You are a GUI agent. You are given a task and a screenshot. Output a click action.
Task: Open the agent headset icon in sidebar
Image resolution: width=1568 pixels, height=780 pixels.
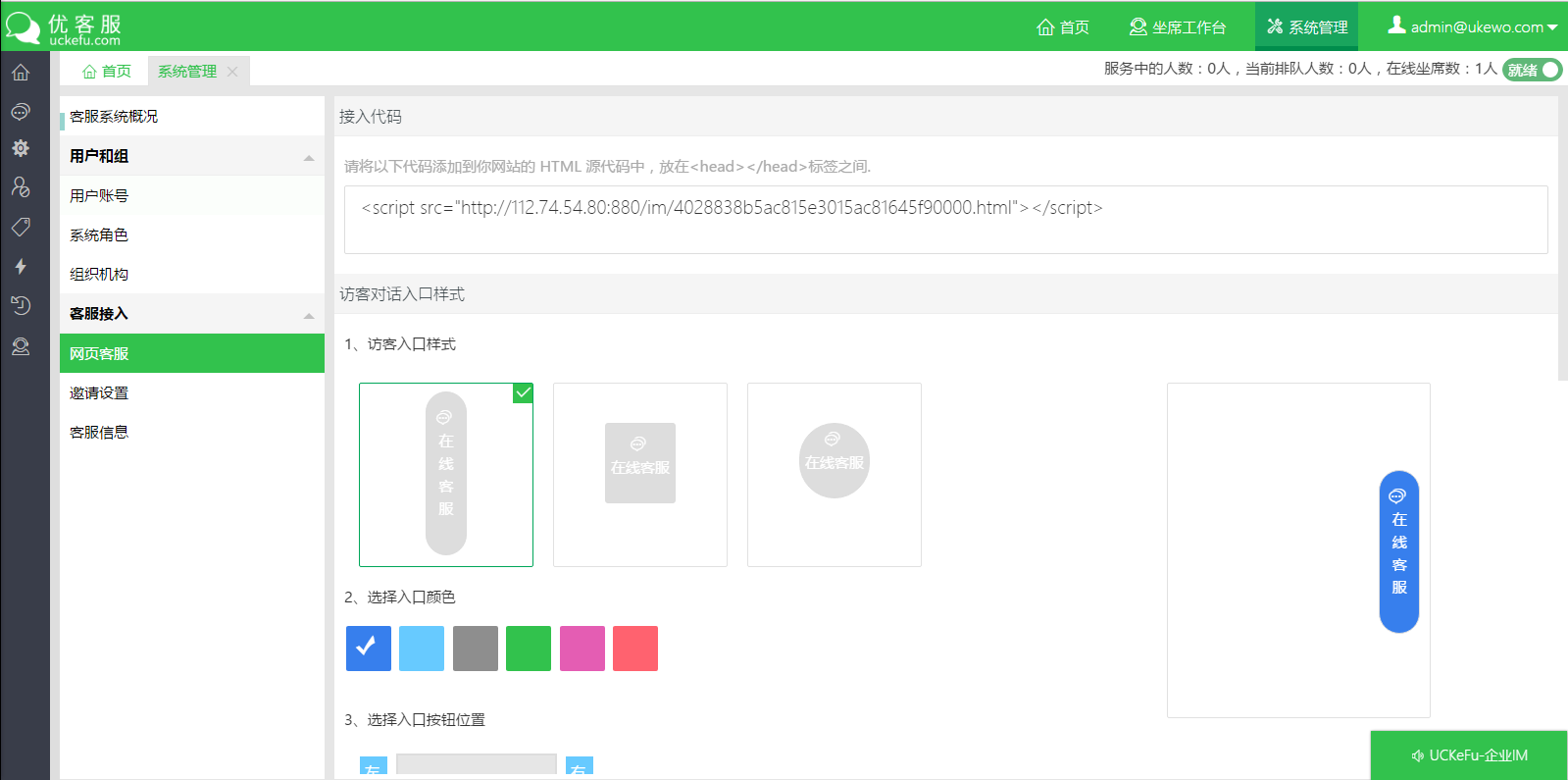coord(21,346)
